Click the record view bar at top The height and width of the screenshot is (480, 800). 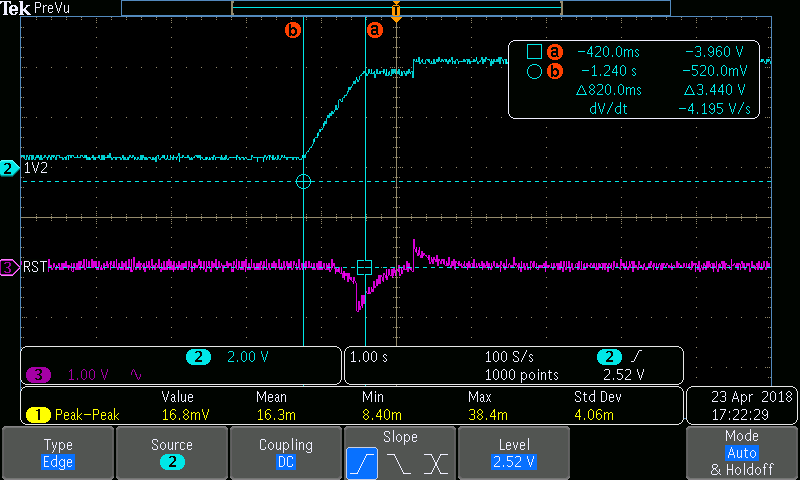tap(396, 8)
